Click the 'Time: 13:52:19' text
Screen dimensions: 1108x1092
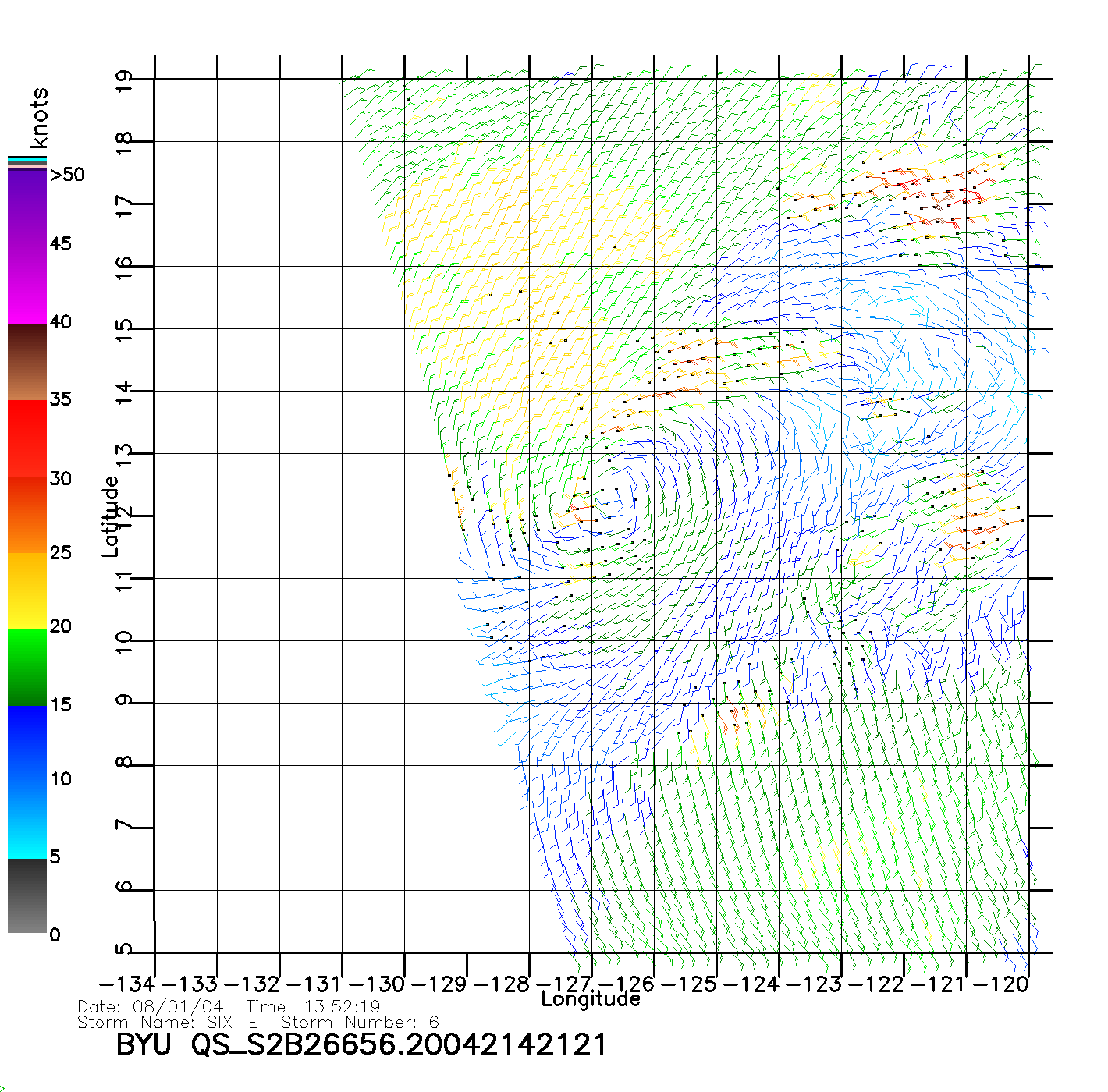313,1007
